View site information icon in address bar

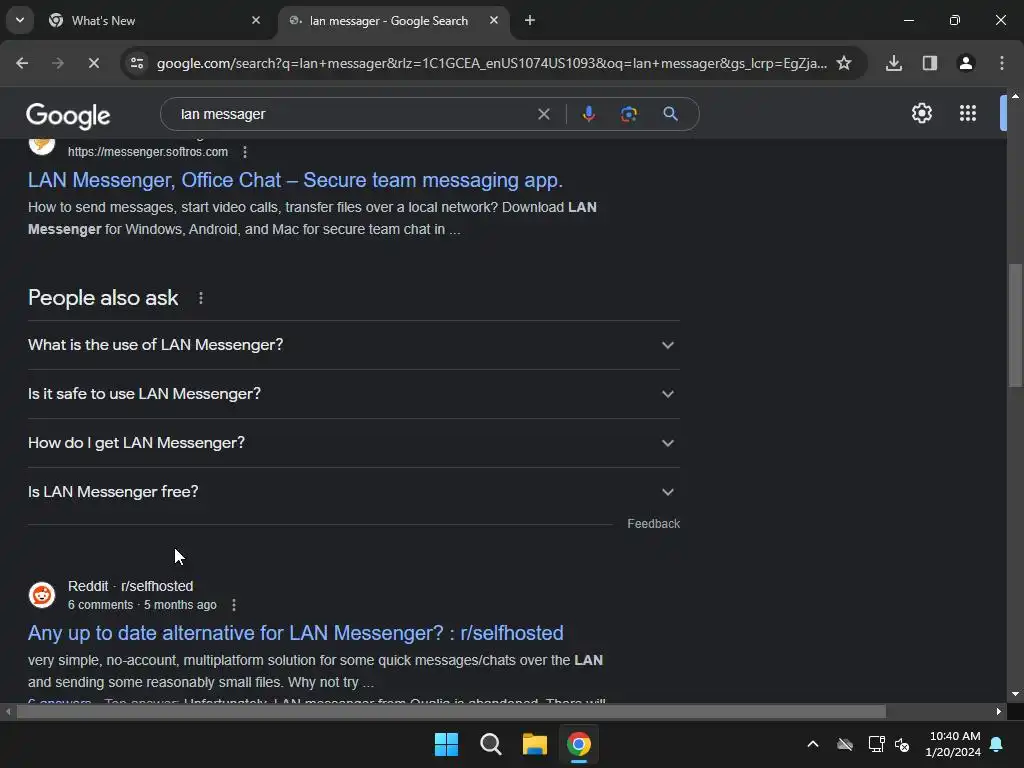coord(137,63)
